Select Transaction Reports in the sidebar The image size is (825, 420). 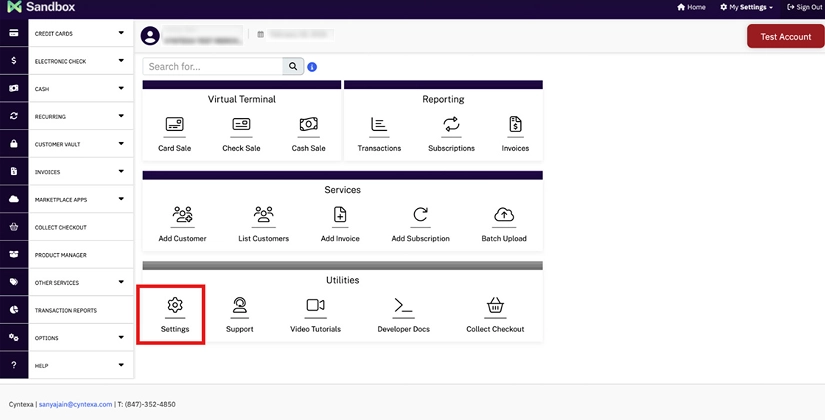tap(66, 311)
